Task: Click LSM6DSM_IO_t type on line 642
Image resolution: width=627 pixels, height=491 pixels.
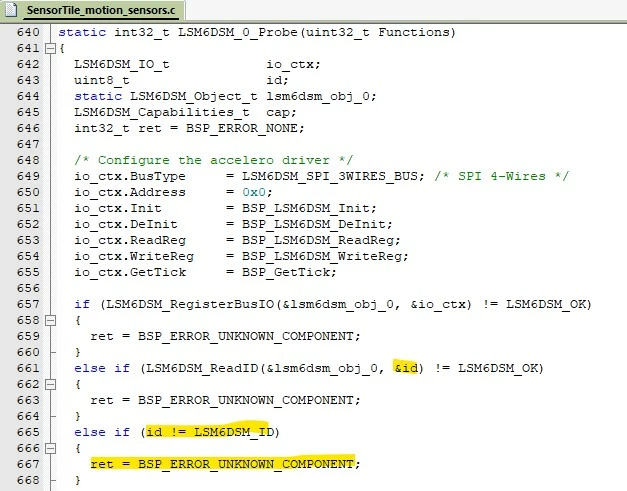Action: (122, 64)
